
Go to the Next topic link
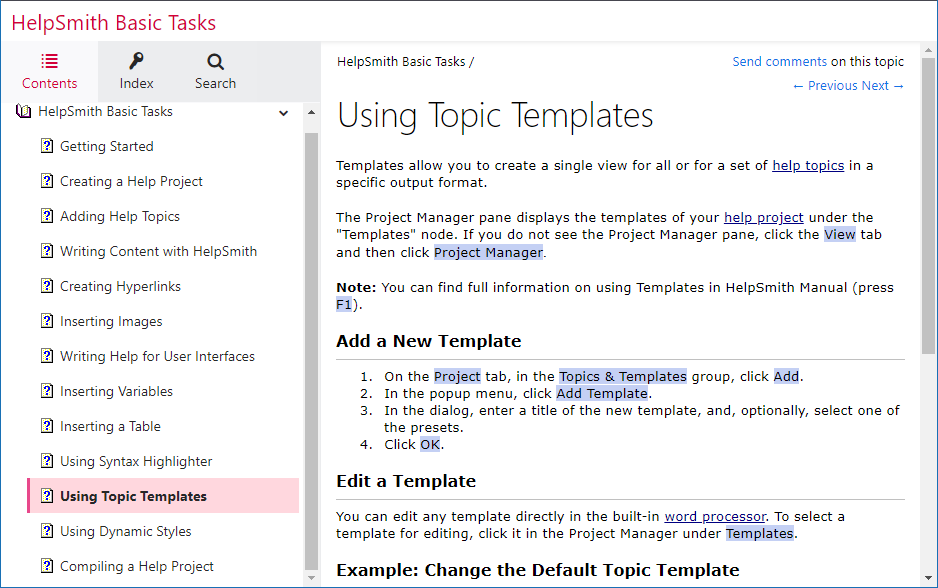click(882, 86)
